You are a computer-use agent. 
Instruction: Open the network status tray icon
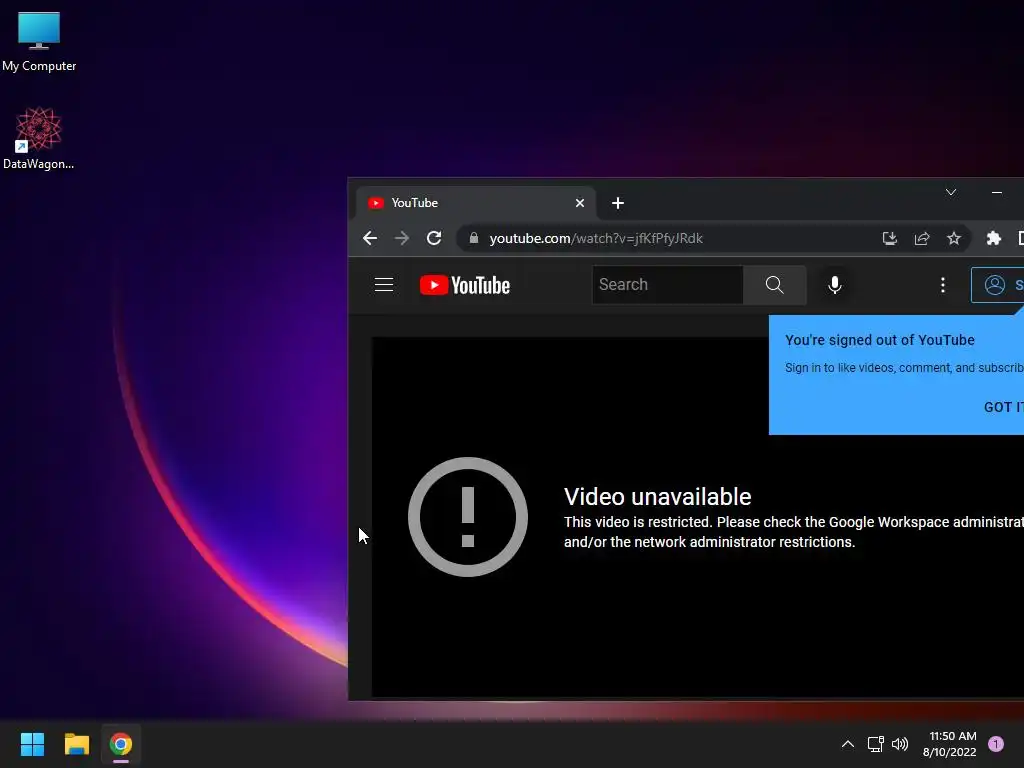(875, 744)
